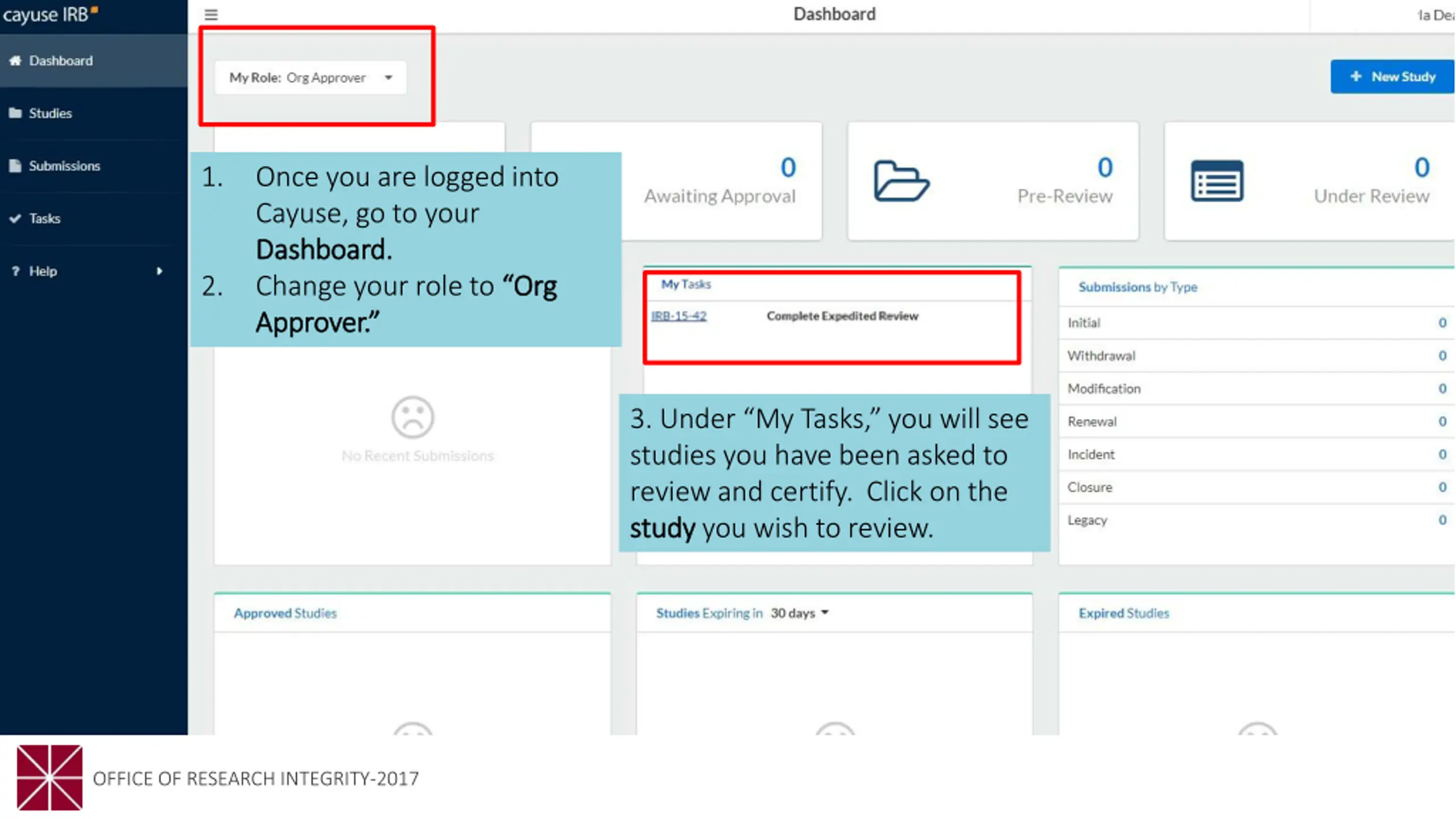Open the Approved Studies panel header

[x=286, y=613]
